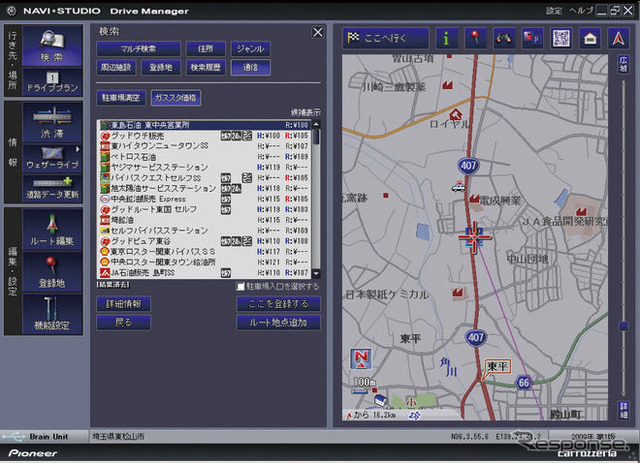The width and height of the screenshot is (640, 463).
Task: Click the route 66 shield on map
Action: tap(524, 383)
